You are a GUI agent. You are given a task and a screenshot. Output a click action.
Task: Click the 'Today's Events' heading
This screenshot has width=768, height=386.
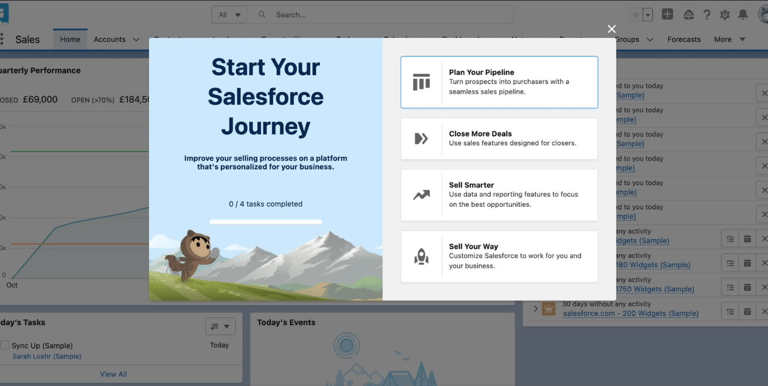coord(286,322)
